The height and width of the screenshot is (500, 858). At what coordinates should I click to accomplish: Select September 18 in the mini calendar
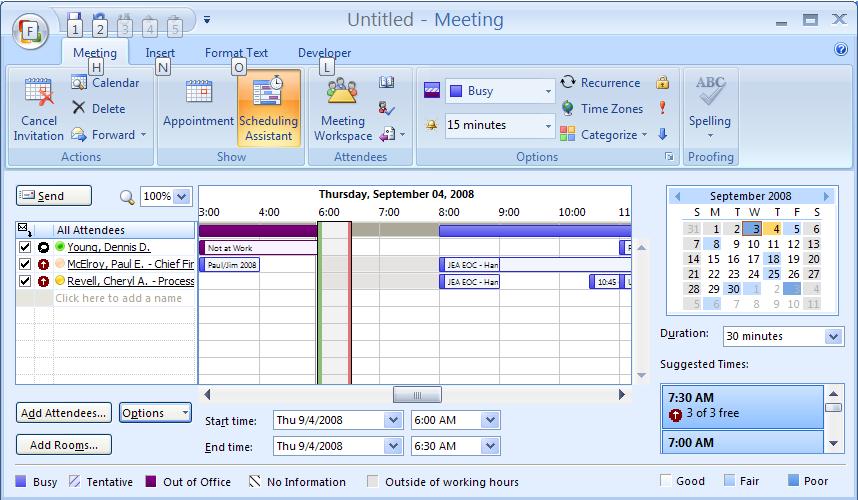point(773,259)
